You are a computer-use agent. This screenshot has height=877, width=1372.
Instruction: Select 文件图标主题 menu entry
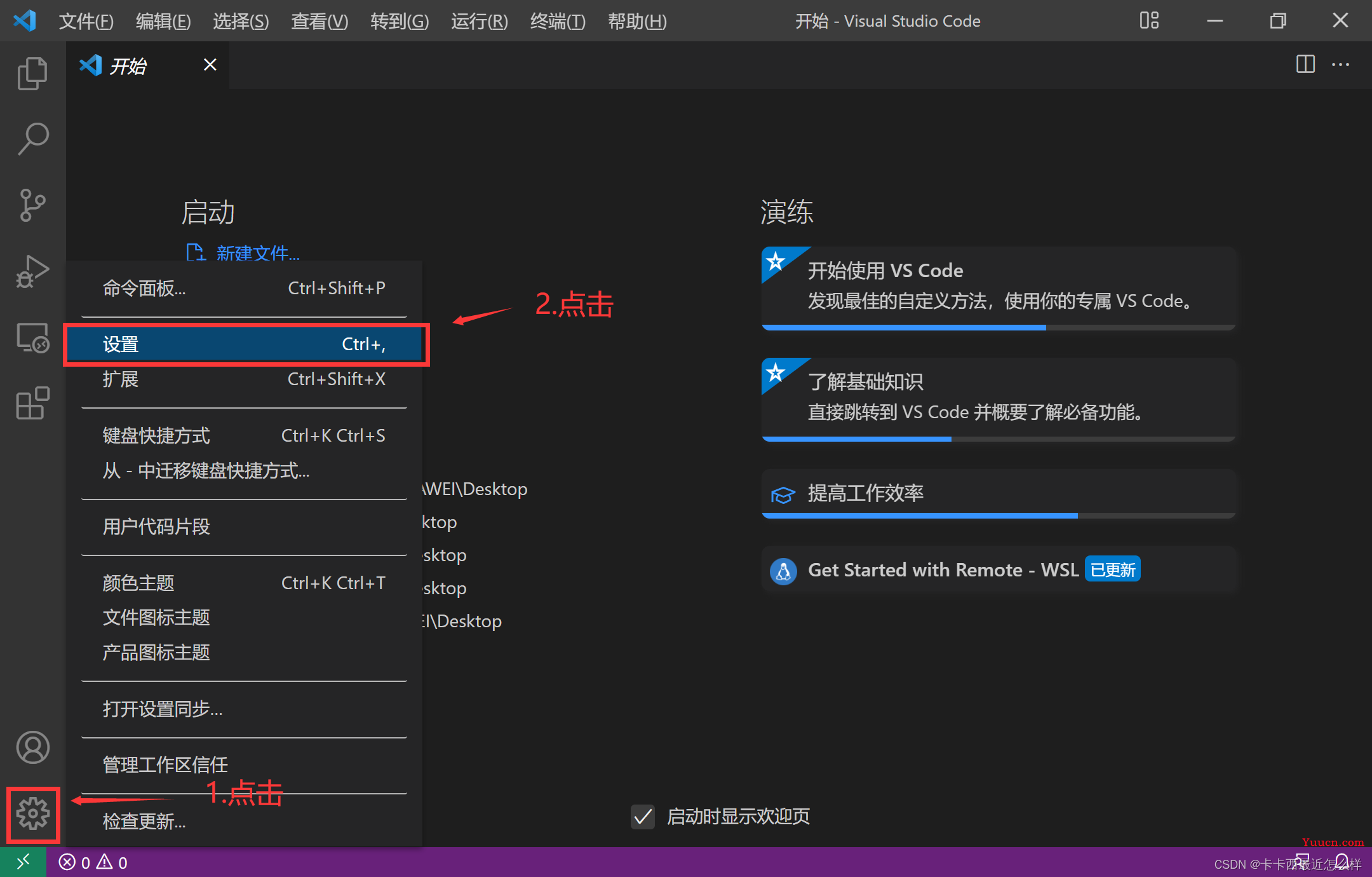(245, 618)
